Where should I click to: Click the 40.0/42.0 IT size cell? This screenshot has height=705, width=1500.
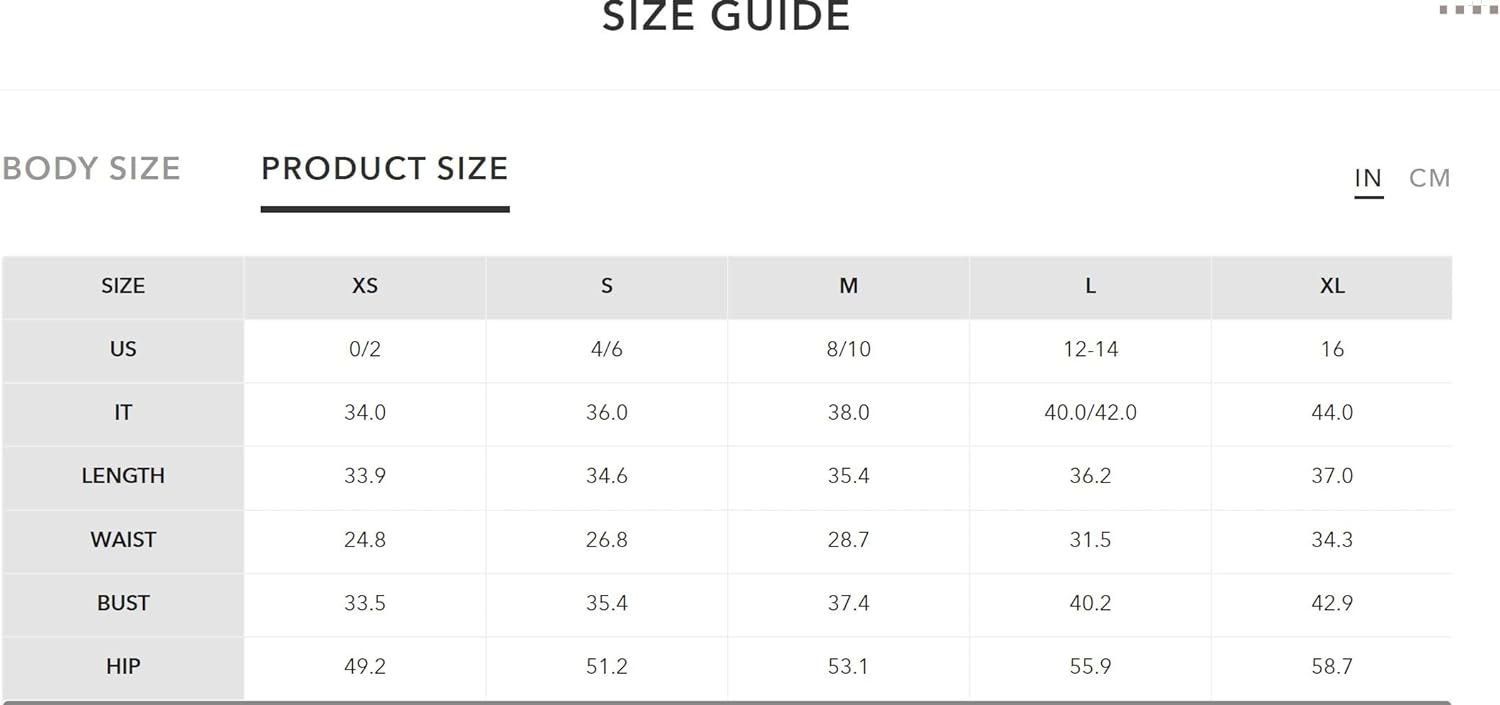point(1091,413)
